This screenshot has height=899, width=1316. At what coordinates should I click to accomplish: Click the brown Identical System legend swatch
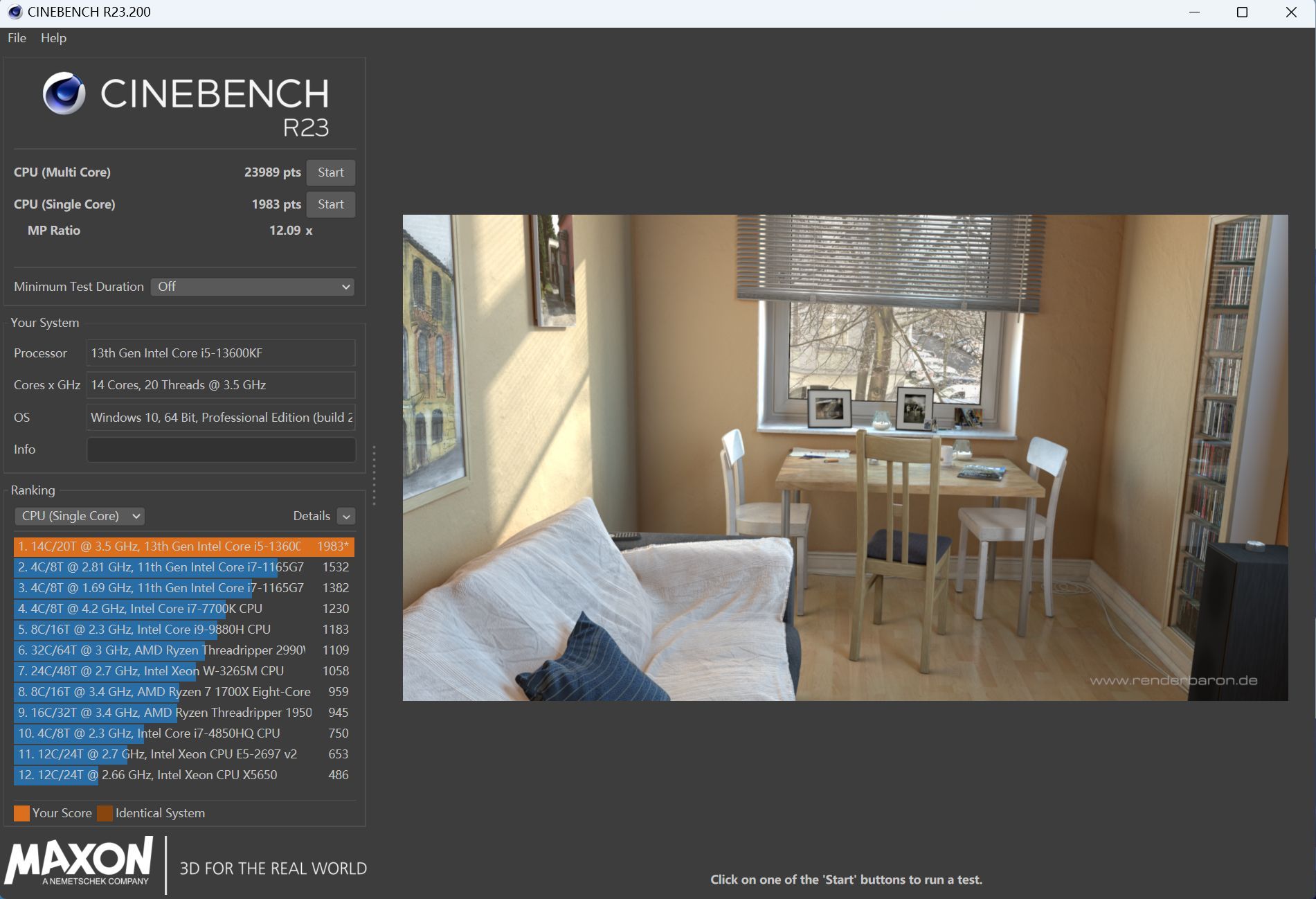tap(105, 813)
